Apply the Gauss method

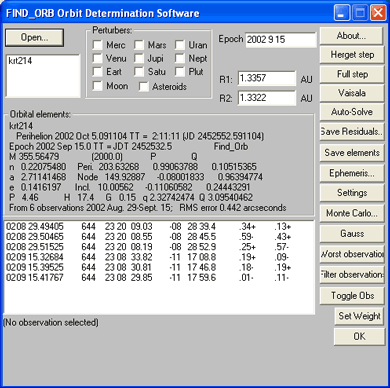click(x=352, y=234)
